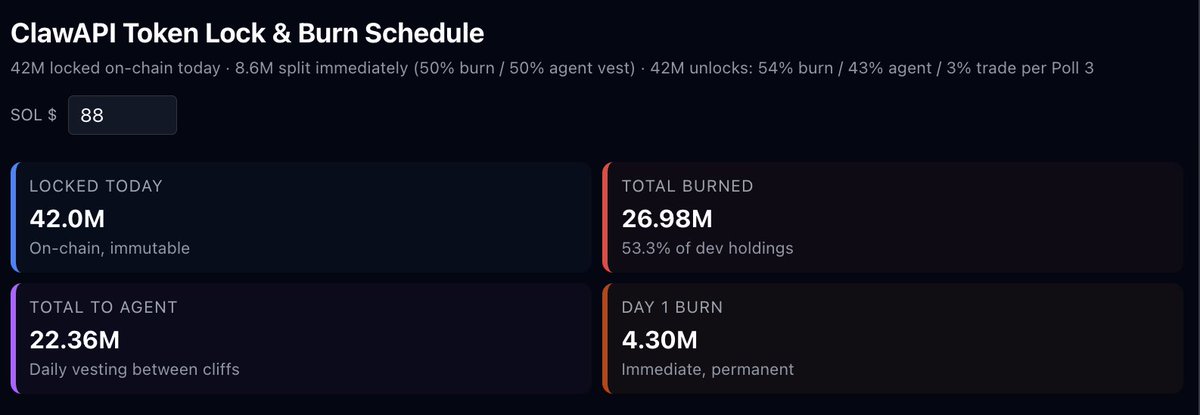Click the On-chain, immutable caption
Viewport: 1200px width, 415px height.
coord(109,248)
